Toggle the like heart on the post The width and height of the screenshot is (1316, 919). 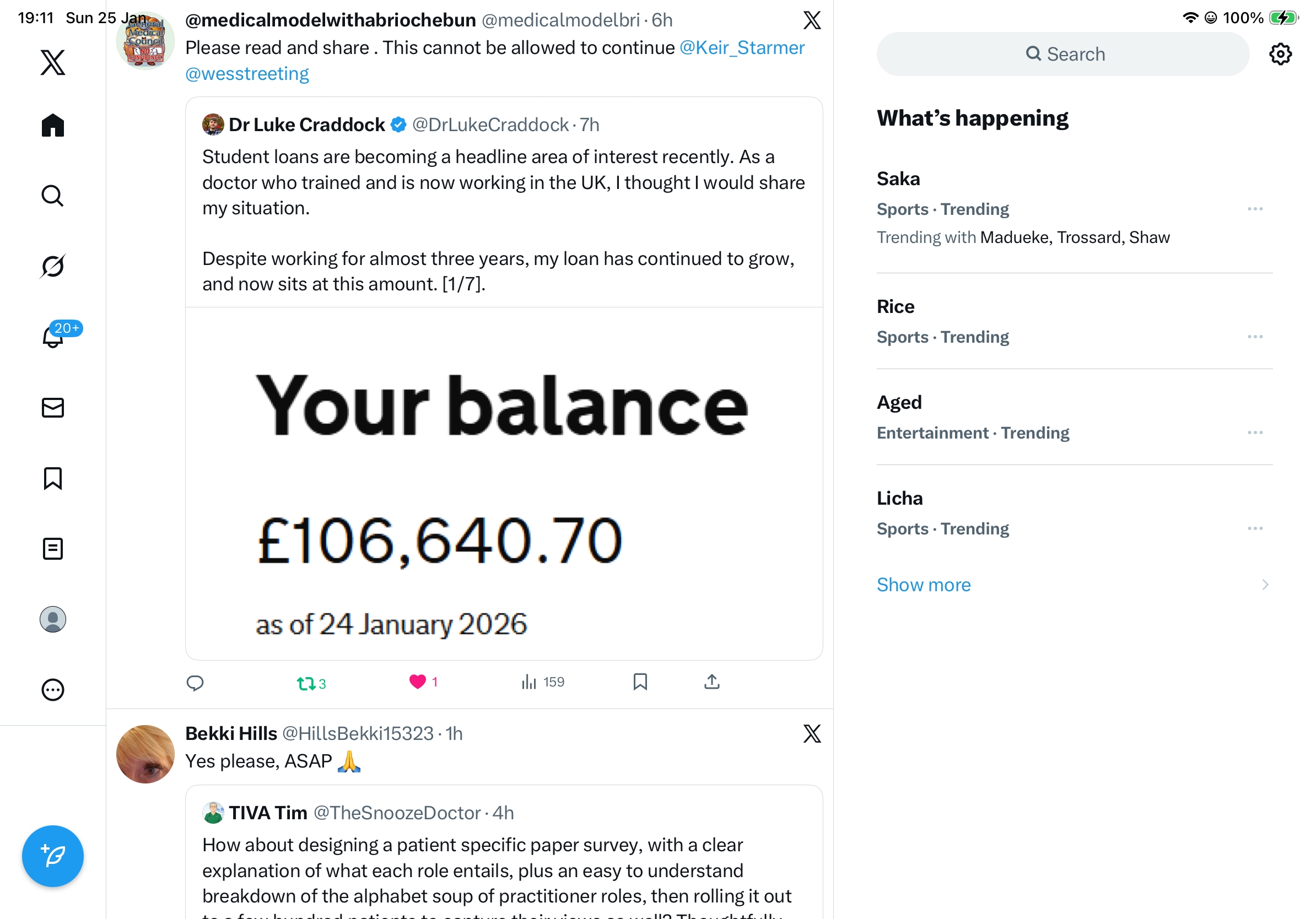[x=417, y=681]
